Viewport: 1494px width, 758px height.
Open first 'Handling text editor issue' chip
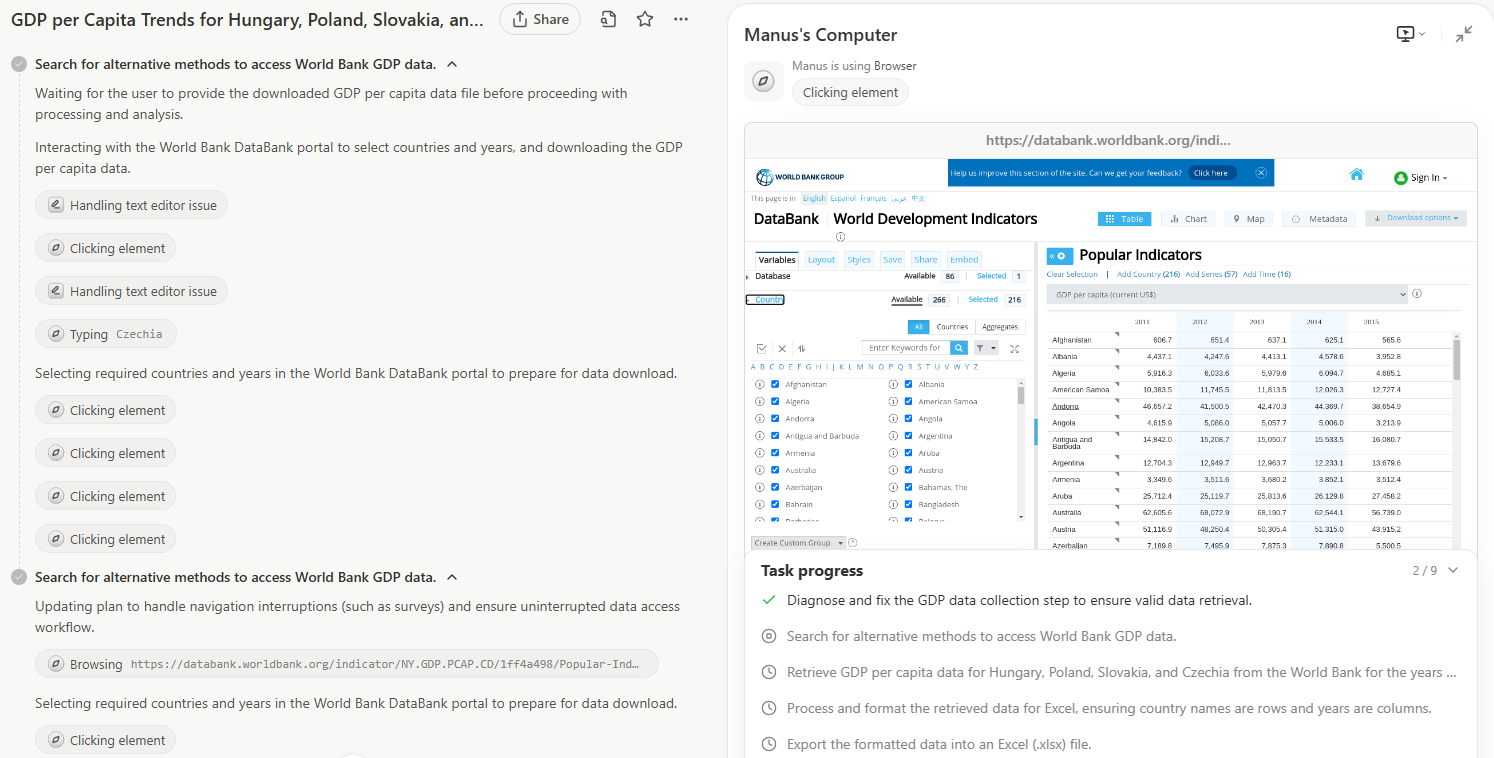pyautogui.click(x=132, y=205)
